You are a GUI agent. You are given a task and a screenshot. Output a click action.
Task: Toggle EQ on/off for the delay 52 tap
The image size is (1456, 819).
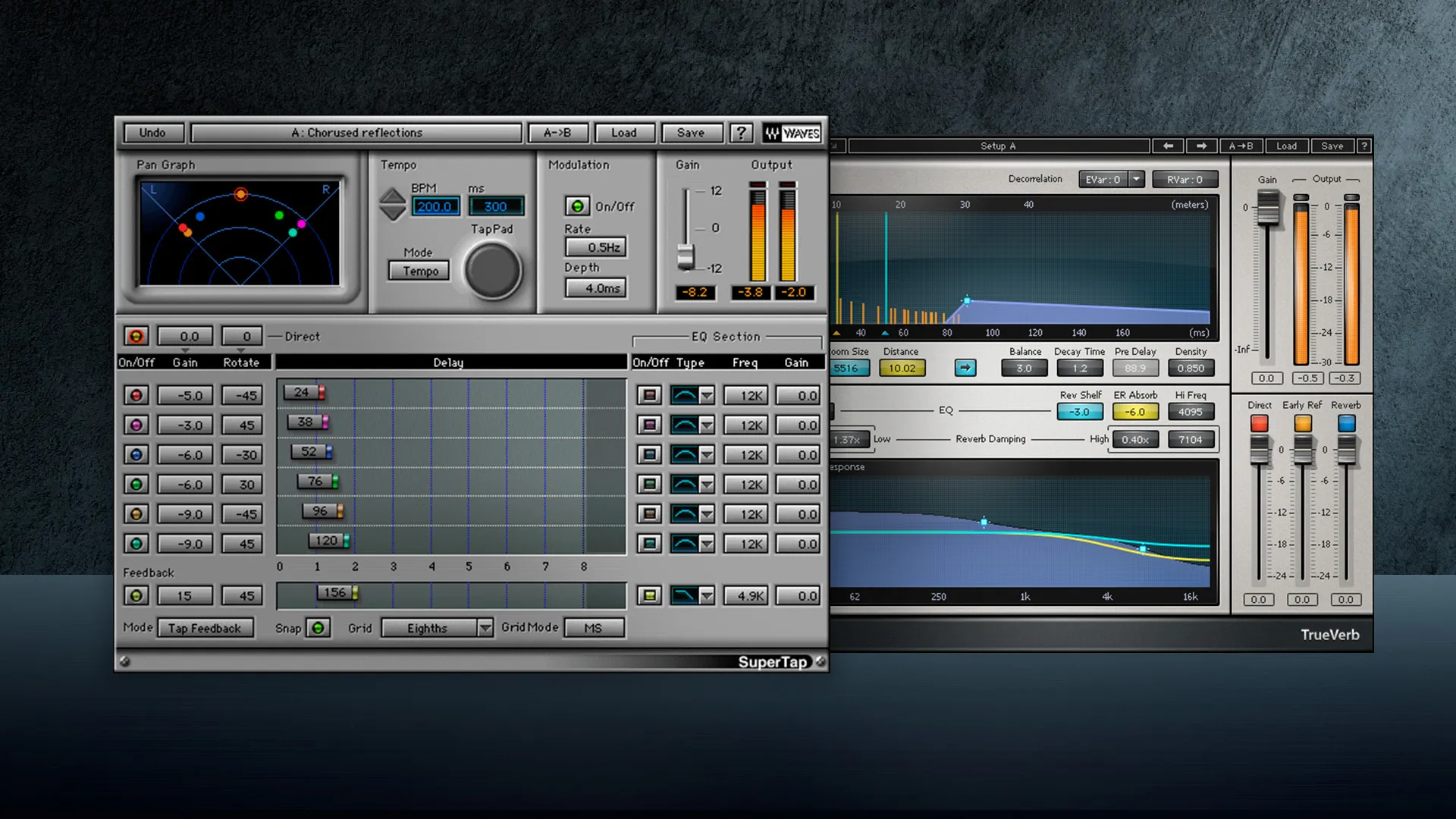pyautogui.click(x=649, y=454)
